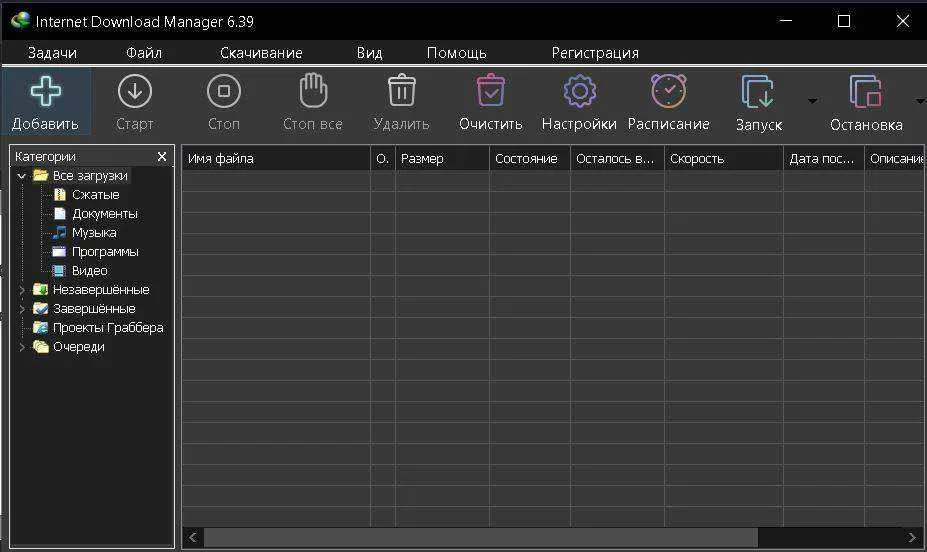Minimize the Internet Download Manager window

point(786,21)
